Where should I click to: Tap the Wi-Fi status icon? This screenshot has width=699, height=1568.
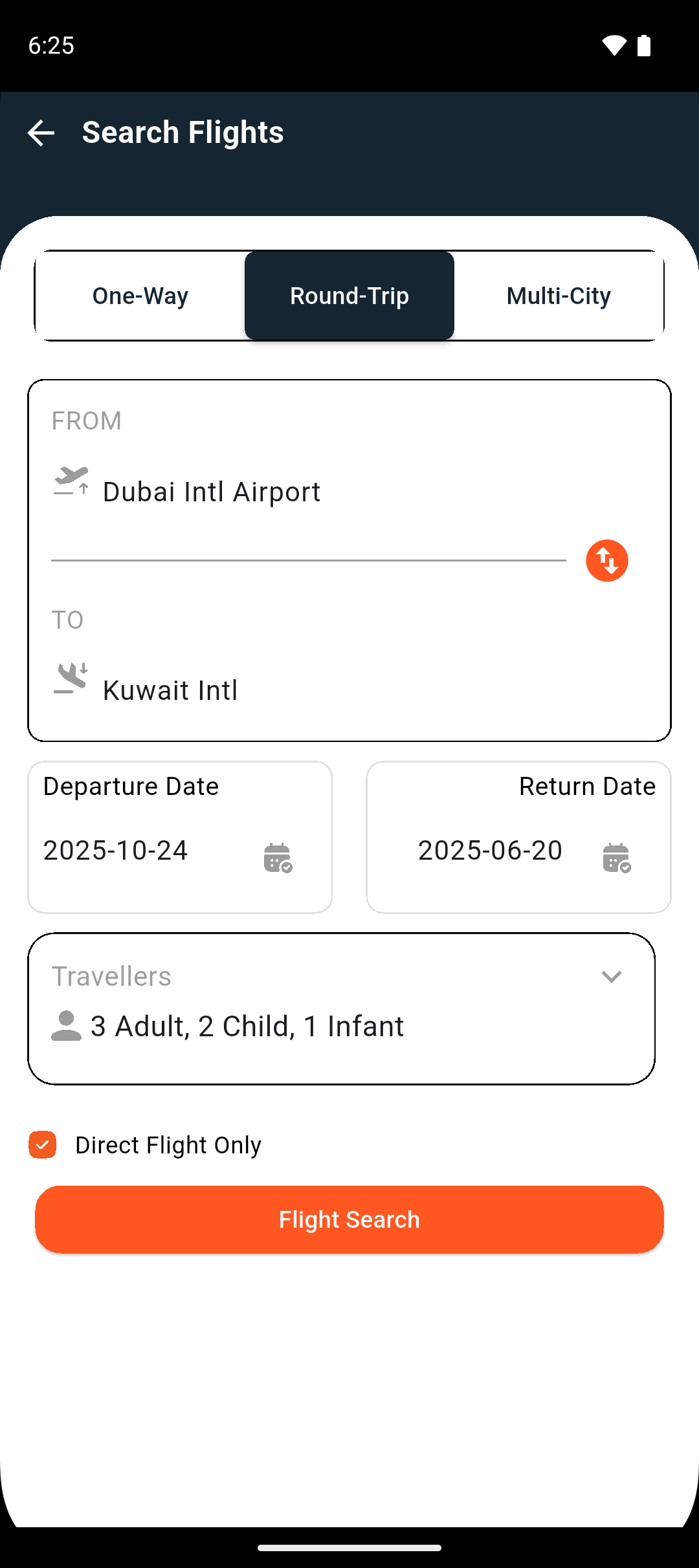pyautogui.click(x=614, y=45)
